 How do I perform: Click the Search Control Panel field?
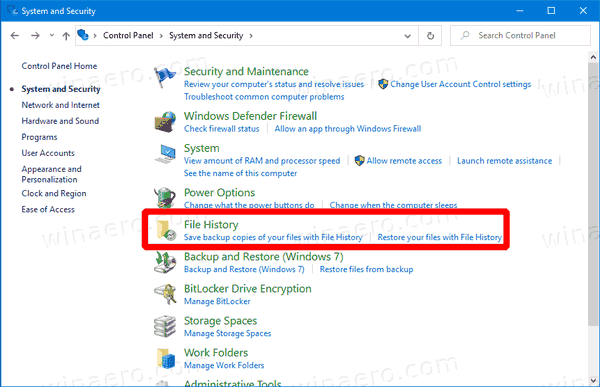coord(520,36)
